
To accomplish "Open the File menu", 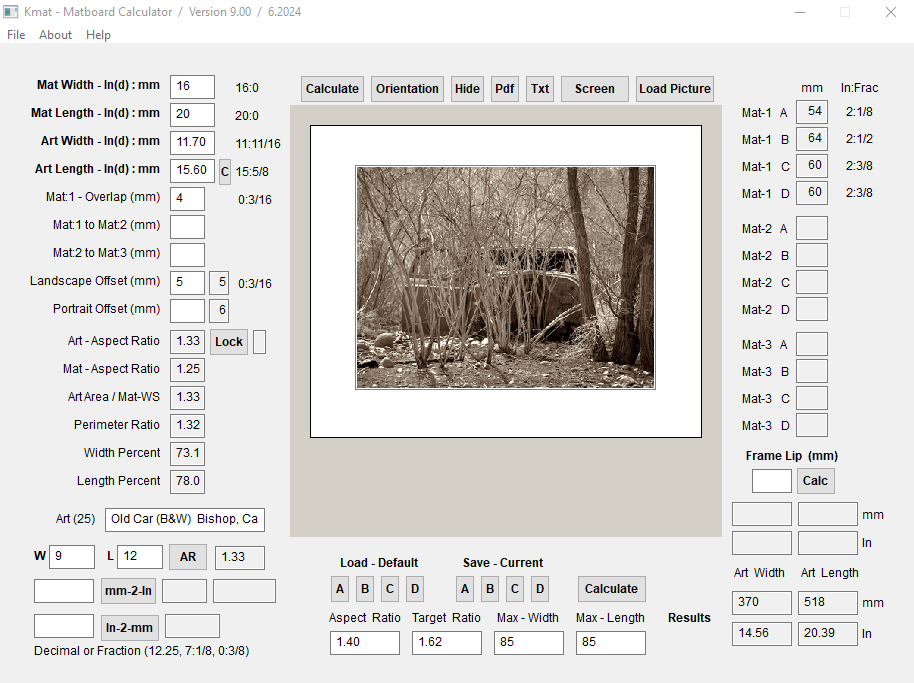I will coord(16,35).
